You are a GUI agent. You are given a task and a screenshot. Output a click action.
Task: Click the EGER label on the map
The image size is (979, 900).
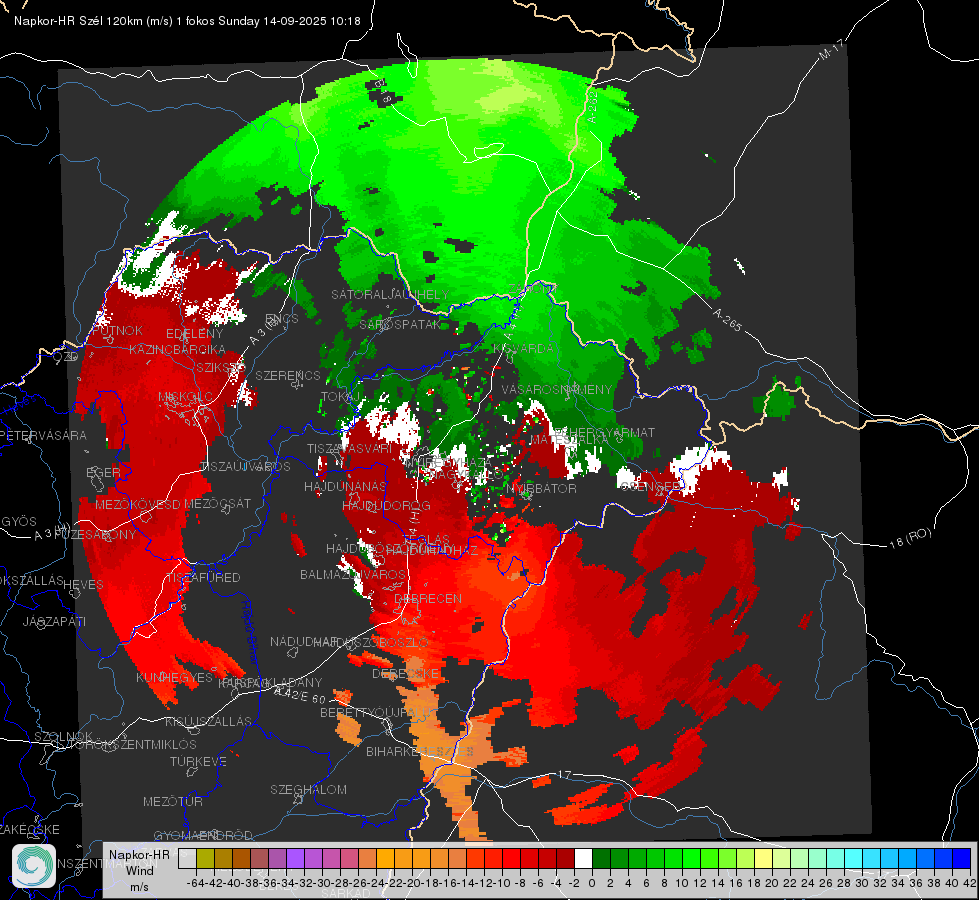tap(103, 473)
